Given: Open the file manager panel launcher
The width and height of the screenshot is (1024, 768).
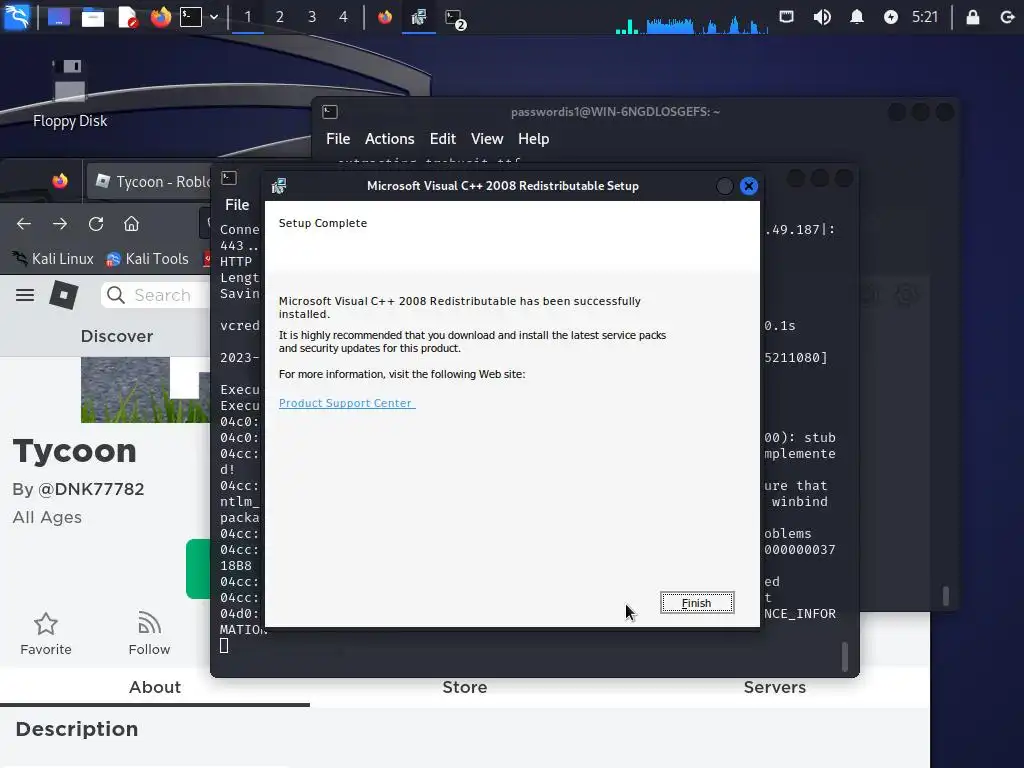Looking at the screenshot, I should 93,17.
